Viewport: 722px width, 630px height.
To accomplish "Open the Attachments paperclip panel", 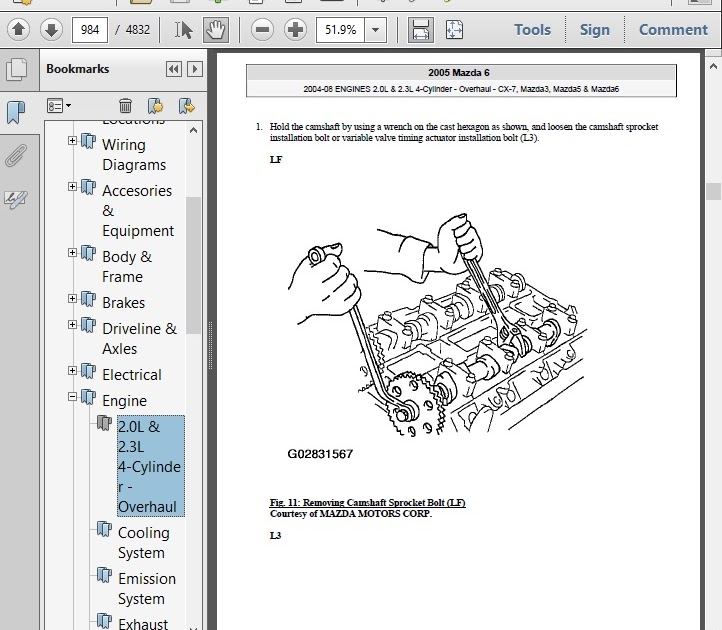I will [16, 155].
